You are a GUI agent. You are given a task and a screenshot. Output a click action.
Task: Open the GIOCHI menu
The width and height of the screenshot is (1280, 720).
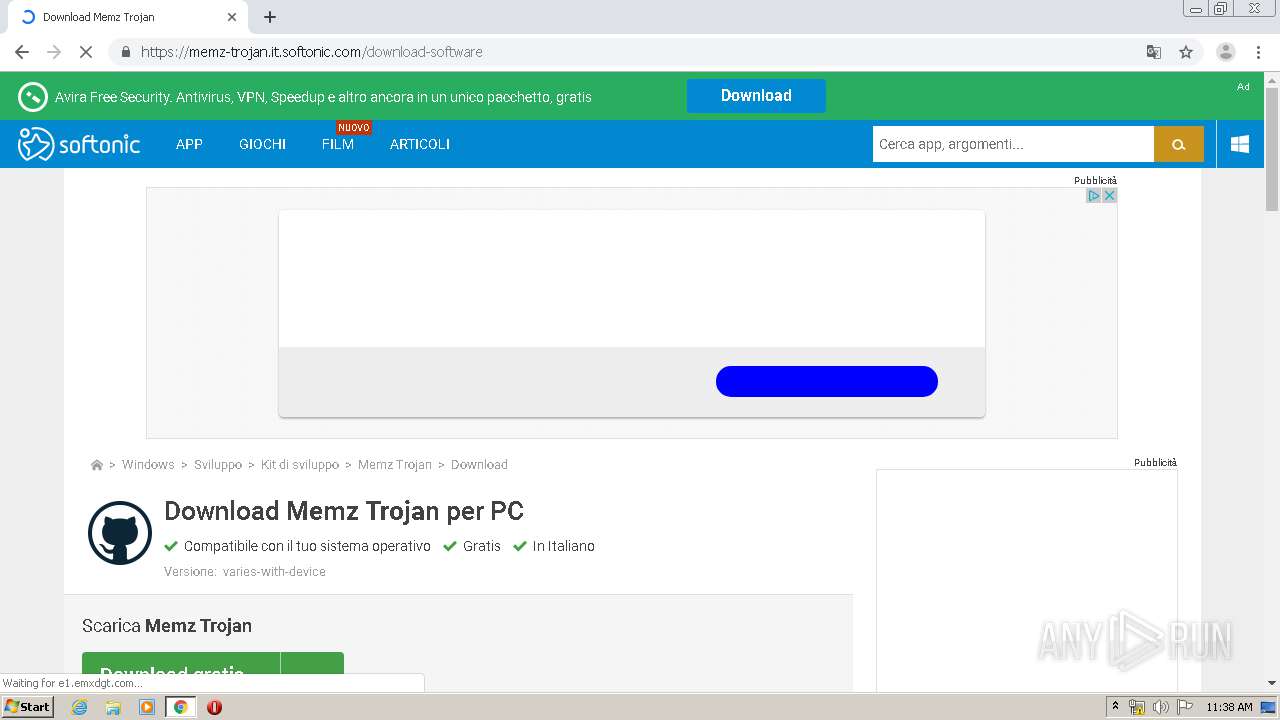(x=262, y=144)
